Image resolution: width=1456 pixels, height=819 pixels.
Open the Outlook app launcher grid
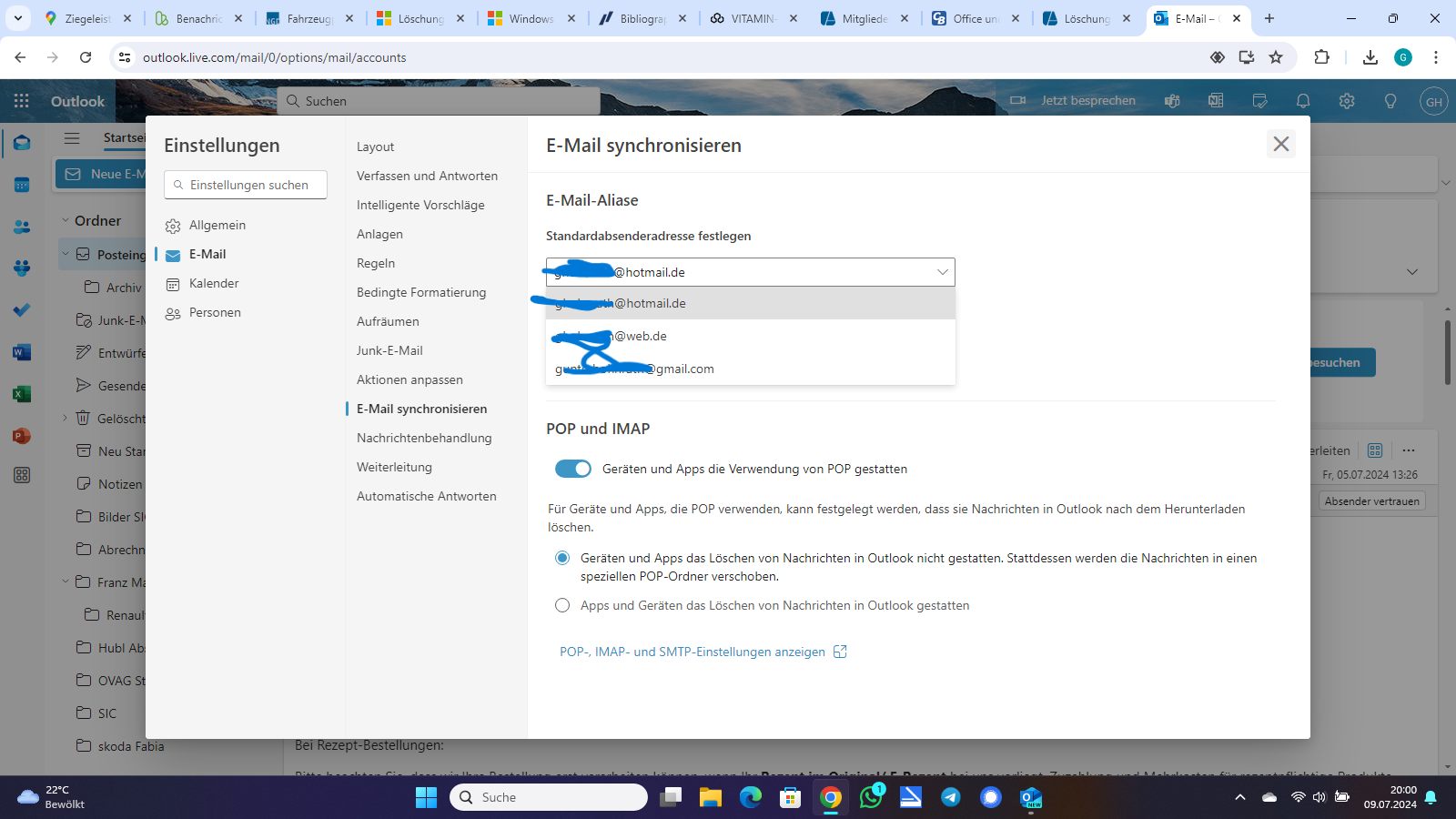pyautogui.click(x=22, y=101)
